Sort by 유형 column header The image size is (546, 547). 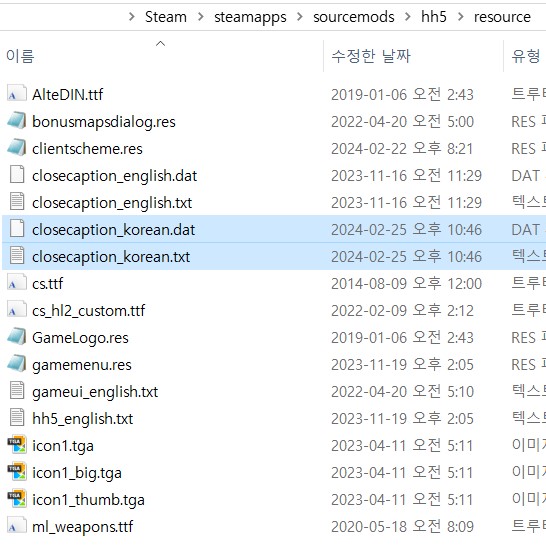525,56
